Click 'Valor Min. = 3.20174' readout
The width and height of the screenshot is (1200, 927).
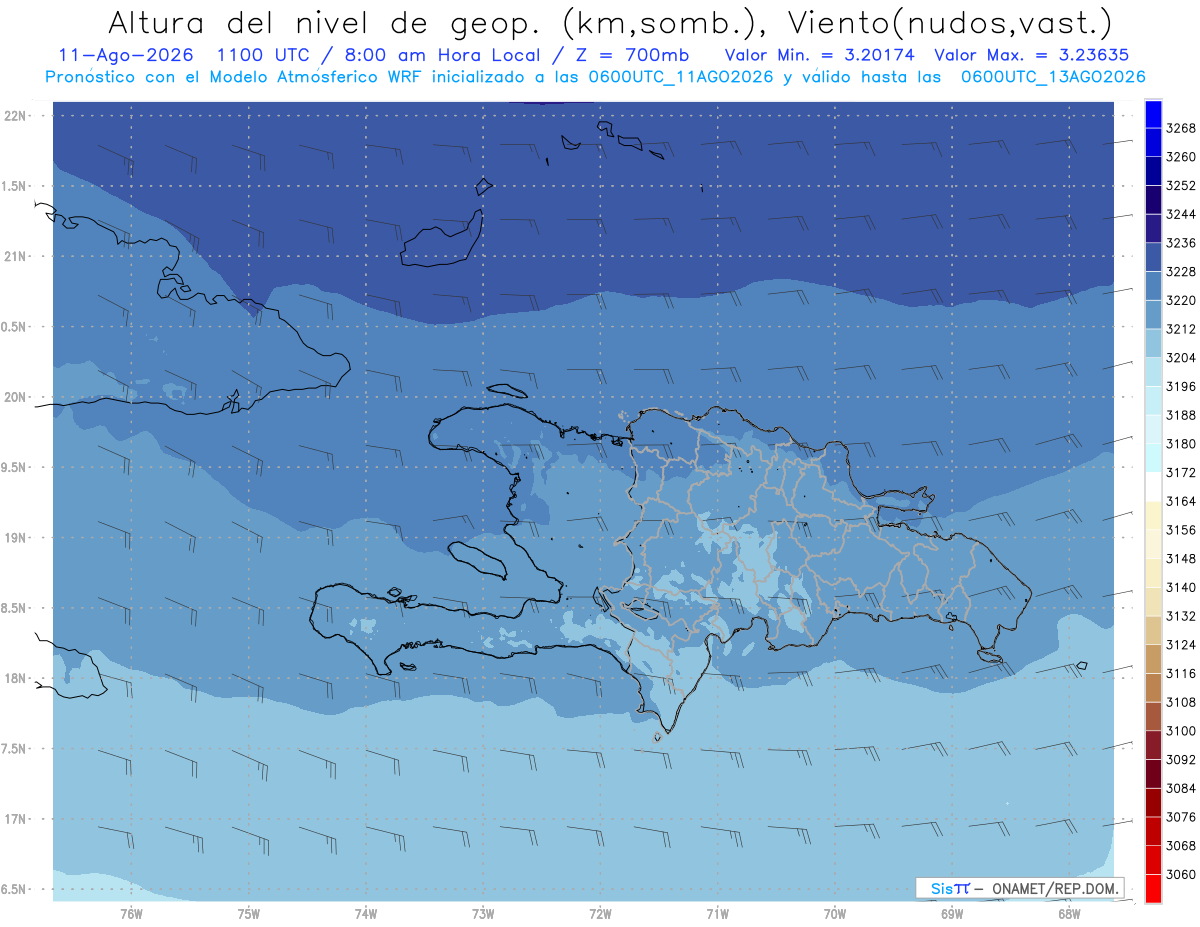pos(819,55)
